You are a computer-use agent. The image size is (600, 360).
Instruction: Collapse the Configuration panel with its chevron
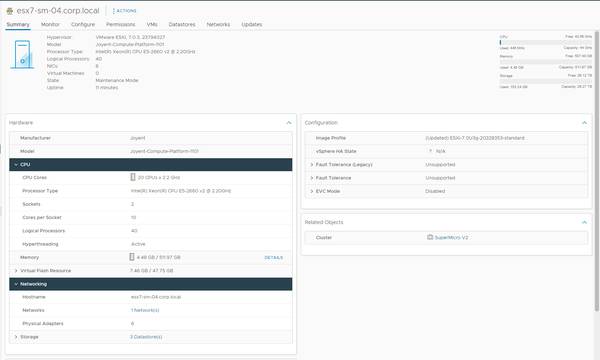[x=584, y=123]
